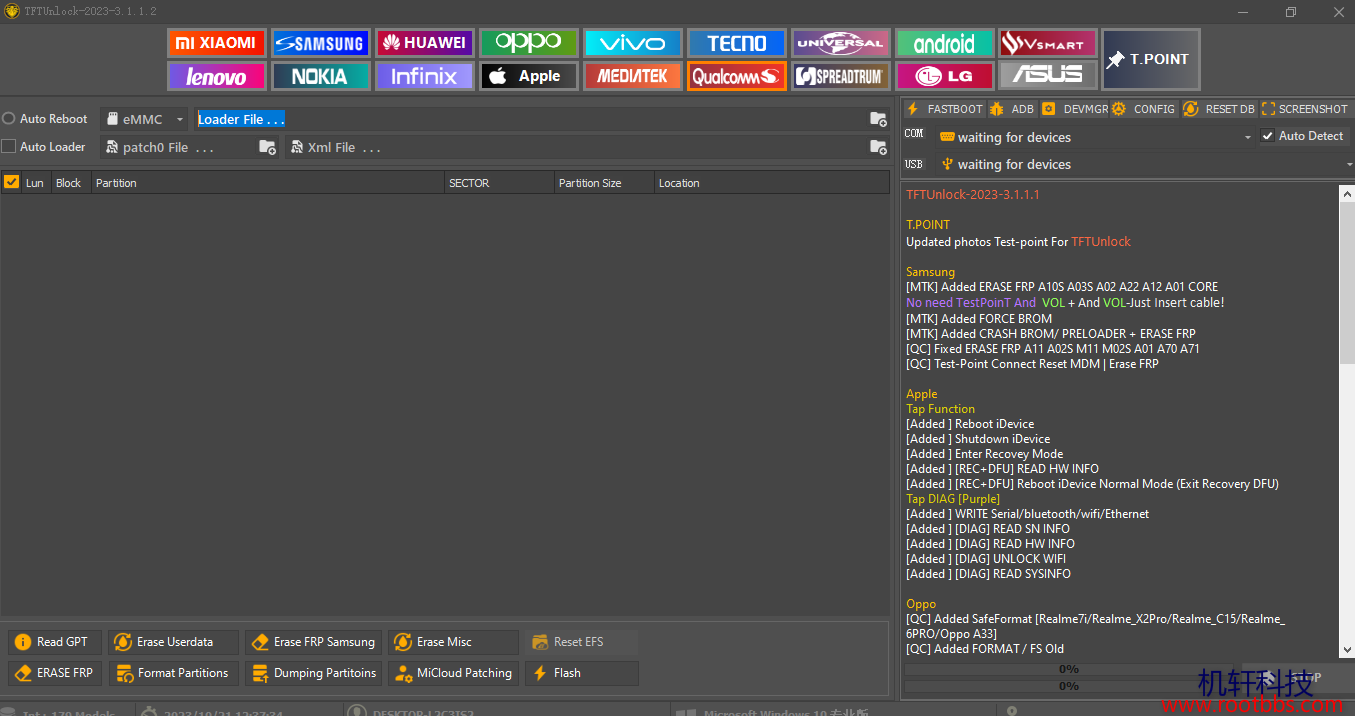Open the MediaTek chipset module

[x=633, y=76]
